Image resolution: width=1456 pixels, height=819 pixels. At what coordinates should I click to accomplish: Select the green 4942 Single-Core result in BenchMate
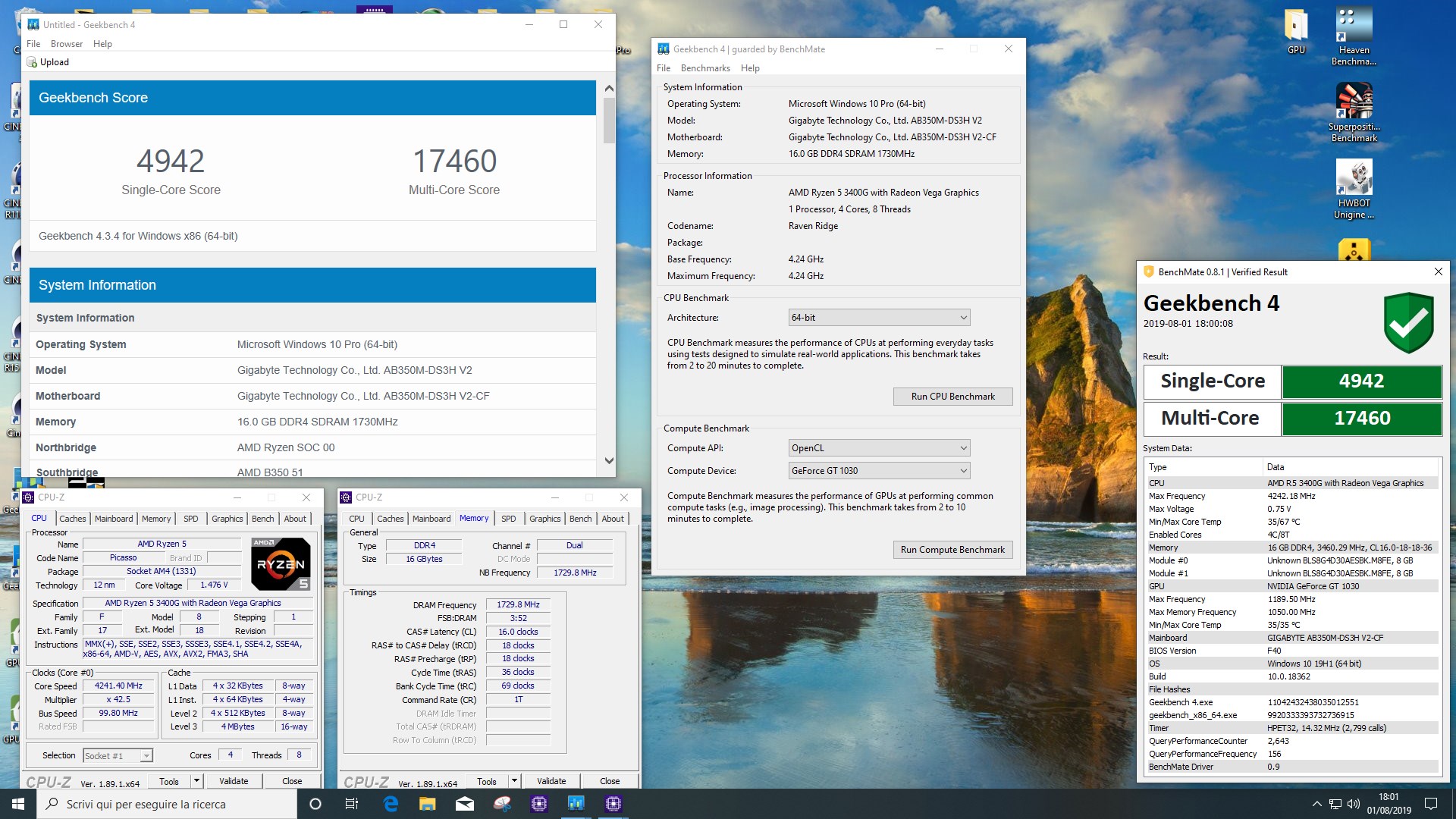click(x=1362, y=381)
